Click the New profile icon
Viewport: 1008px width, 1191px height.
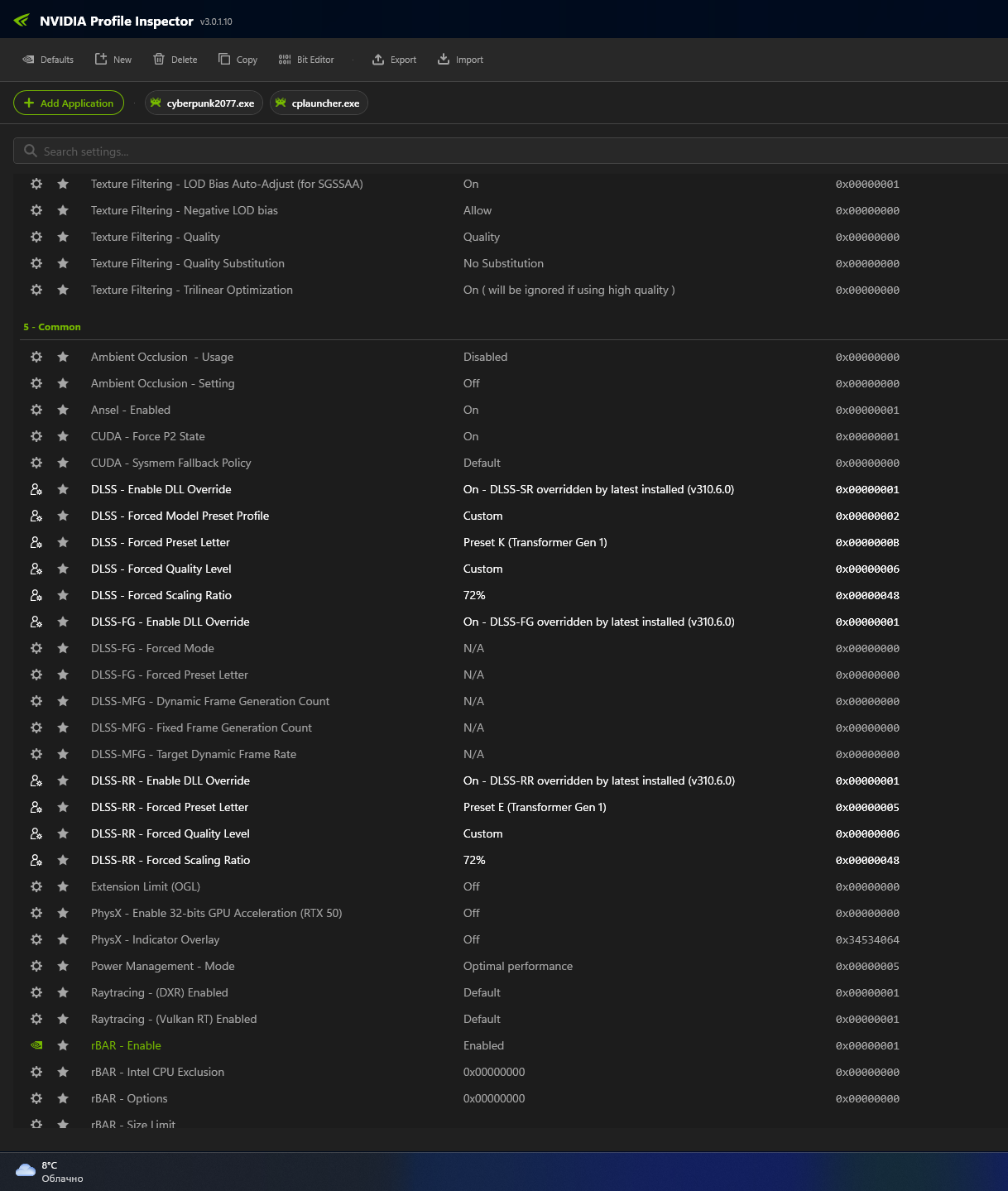101,59
